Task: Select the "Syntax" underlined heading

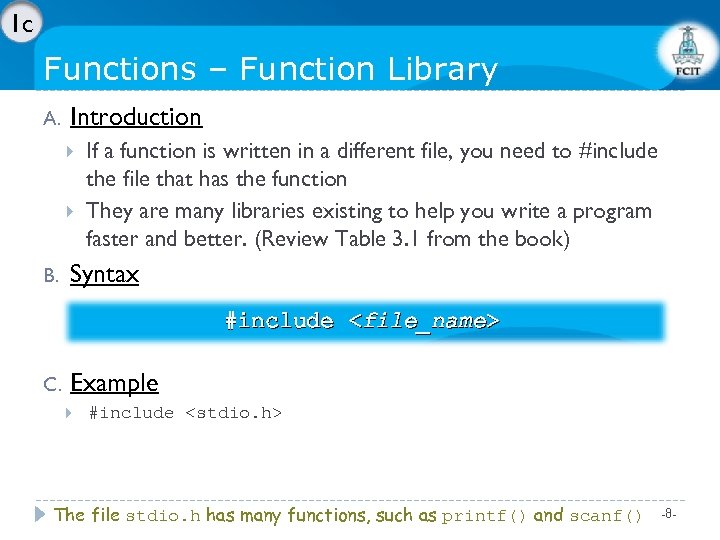Action: [104, 274]
